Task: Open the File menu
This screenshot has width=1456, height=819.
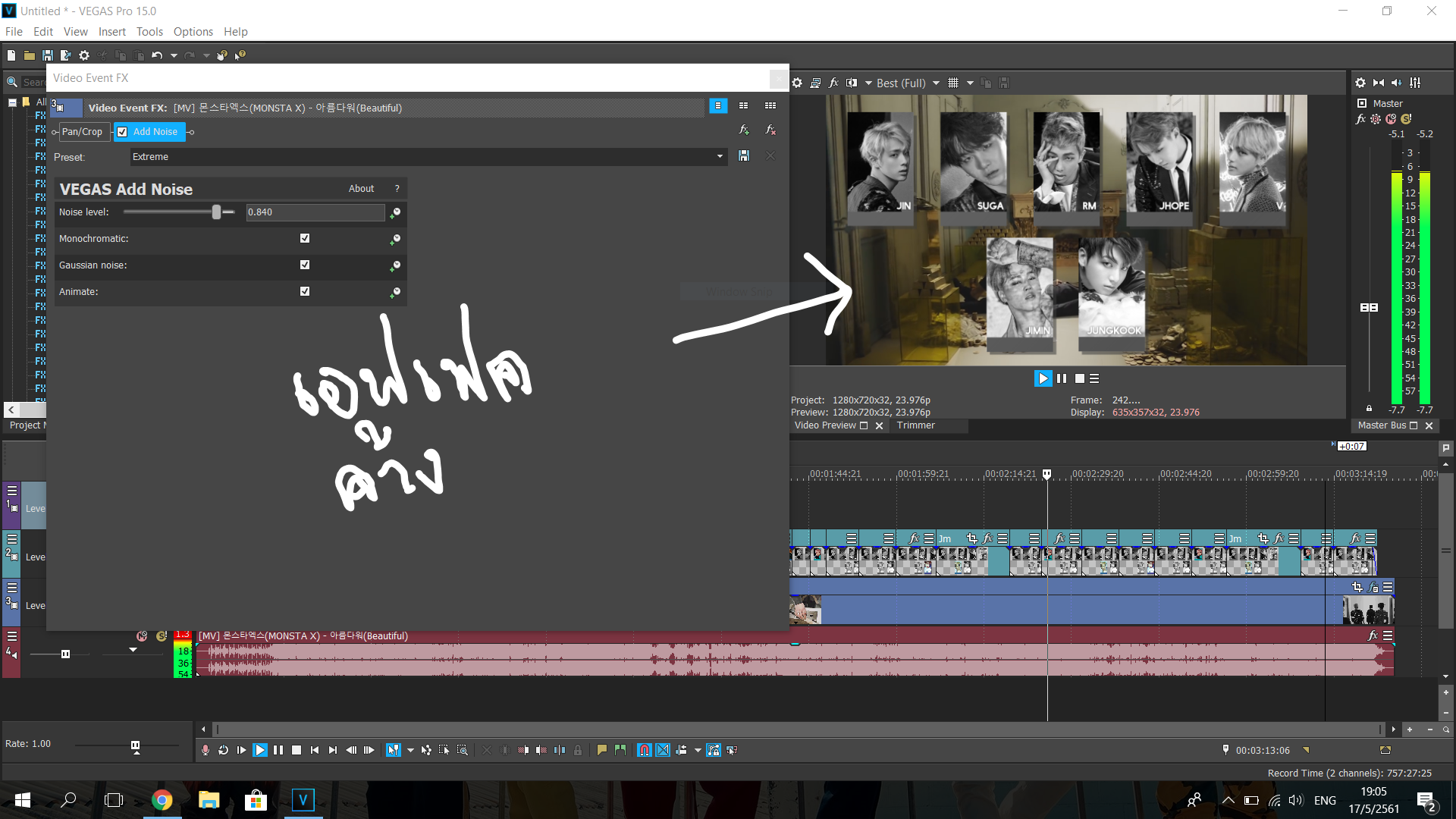Action: coord(14,32)
